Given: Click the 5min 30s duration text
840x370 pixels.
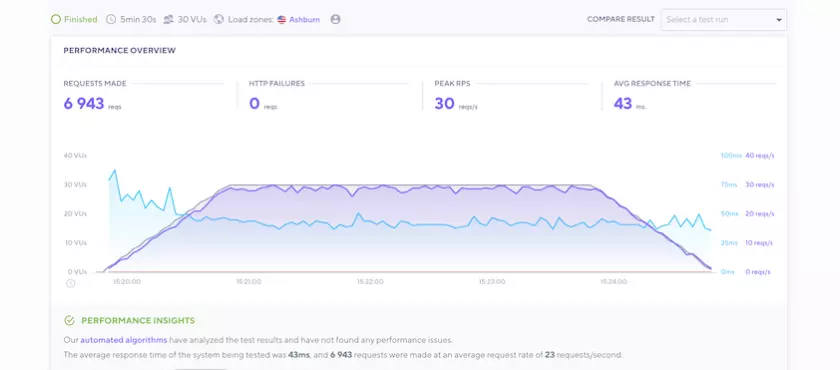Looking at the screenshot, I should coord(138,19).
